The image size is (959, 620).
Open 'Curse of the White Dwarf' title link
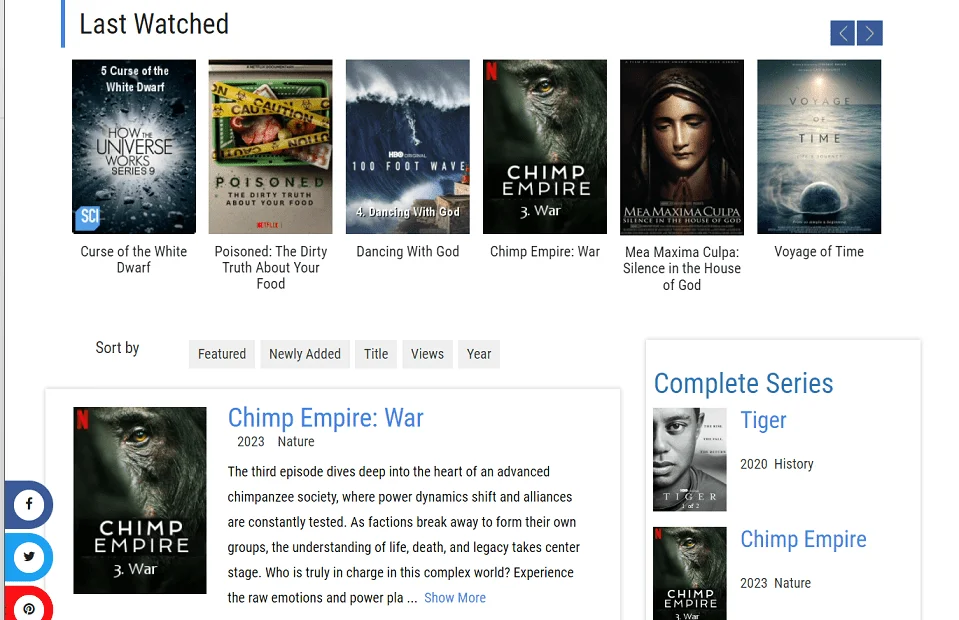pyautogui.click(x=134, y=259)
